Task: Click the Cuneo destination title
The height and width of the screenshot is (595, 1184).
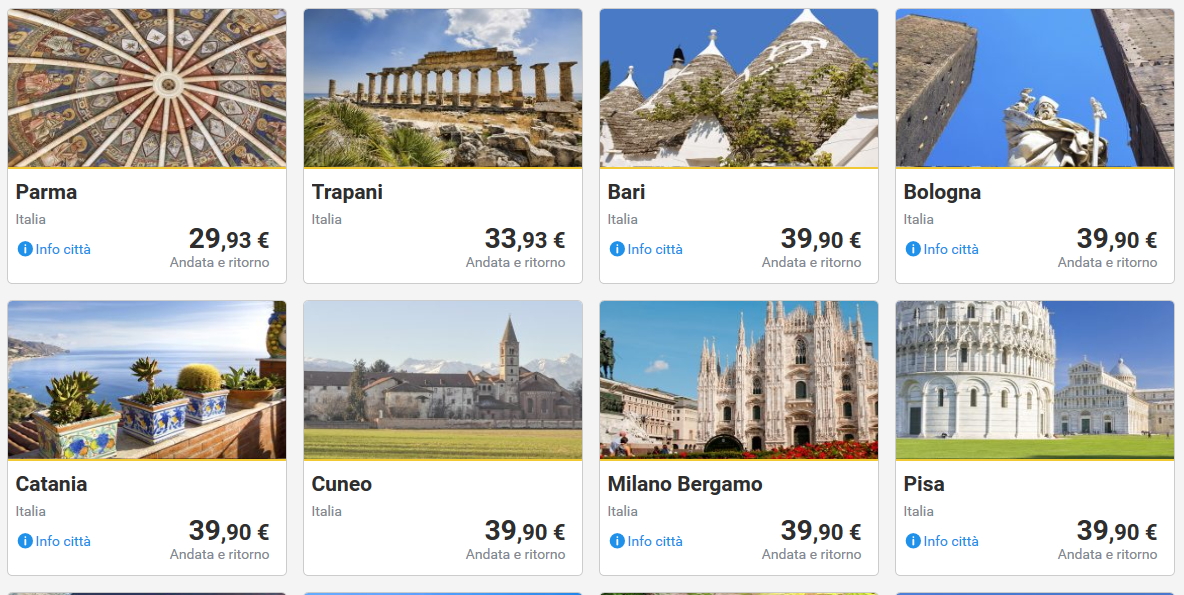Action: click(342, 484)
